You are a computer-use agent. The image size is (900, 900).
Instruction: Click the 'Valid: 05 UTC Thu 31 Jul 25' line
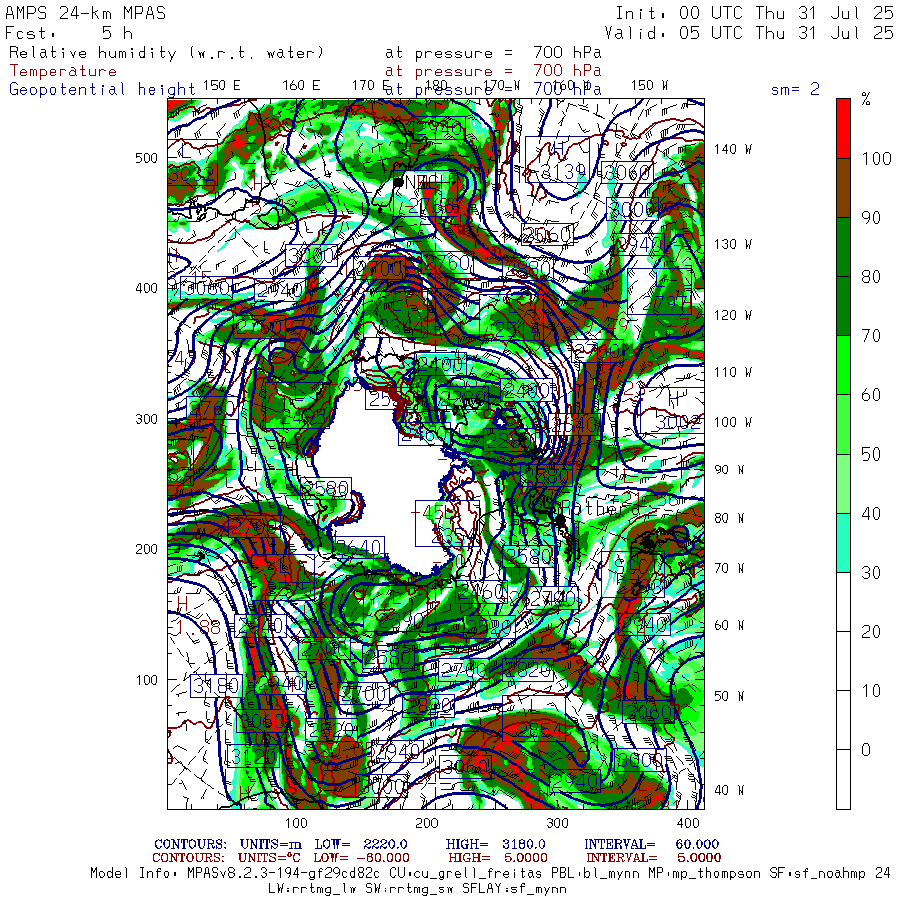click(749, 33)
